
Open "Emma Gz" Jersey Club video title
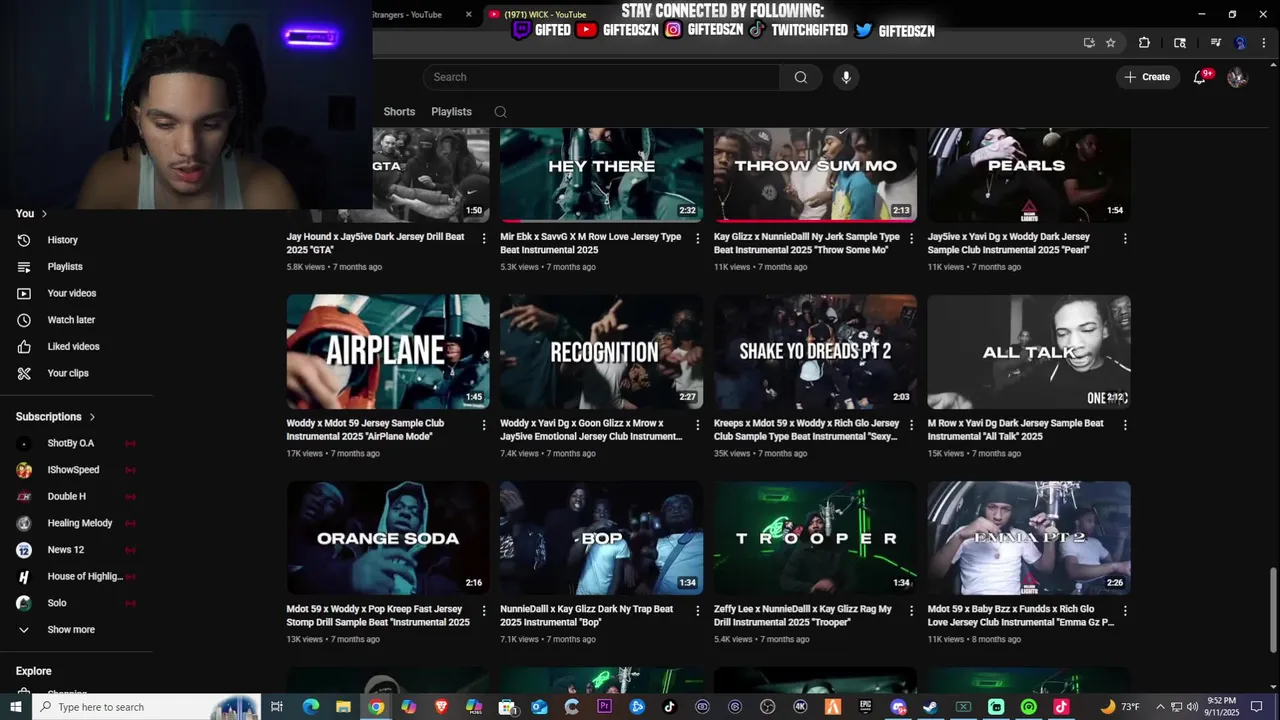(x=1020, y=616)
